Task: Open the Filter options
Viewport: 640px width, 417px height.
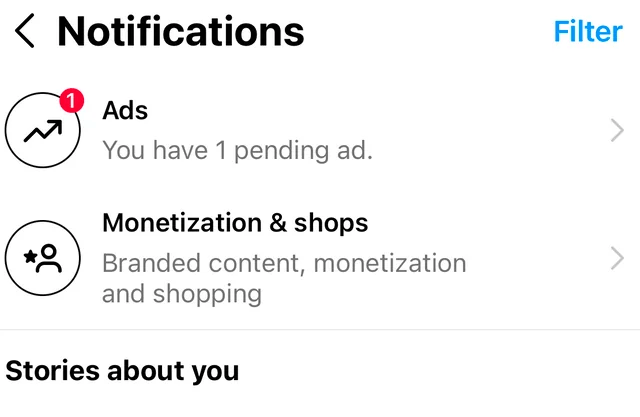Action: (x=588, y=31)
